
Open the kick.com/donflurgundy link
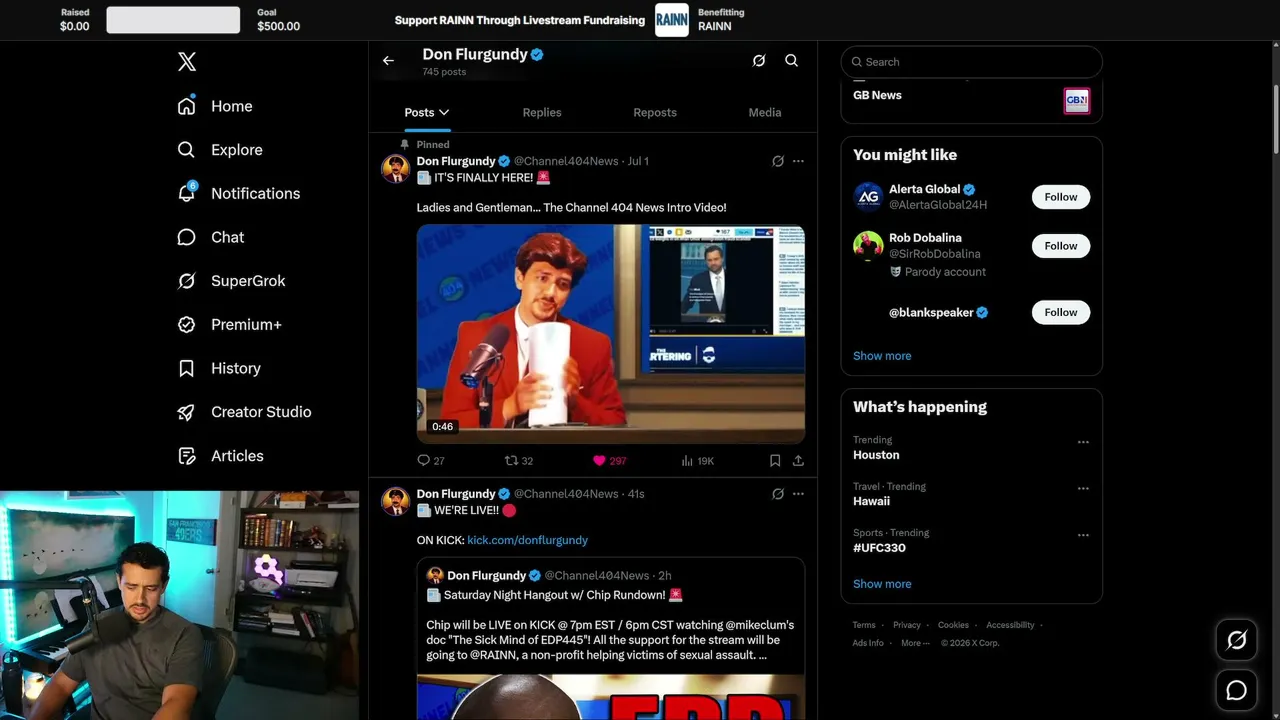coord(527,540)
